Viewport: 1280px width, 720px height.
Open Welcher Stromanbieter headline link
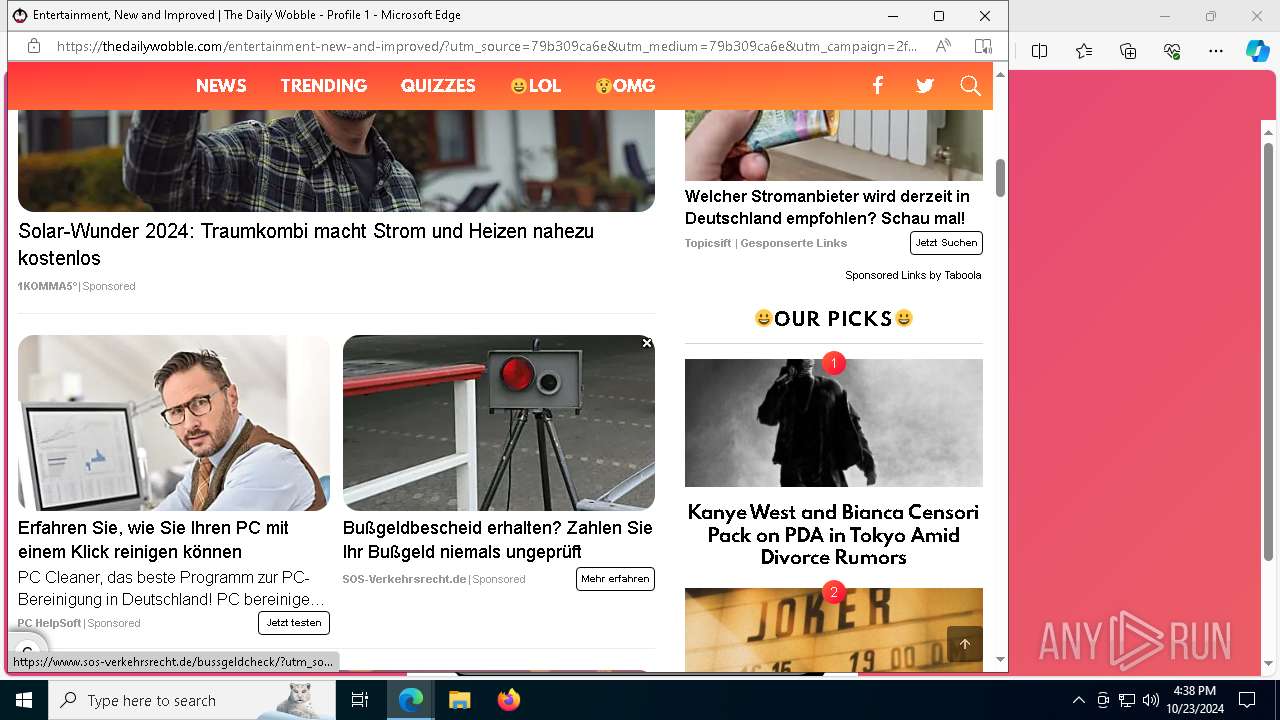click(827, 207)
